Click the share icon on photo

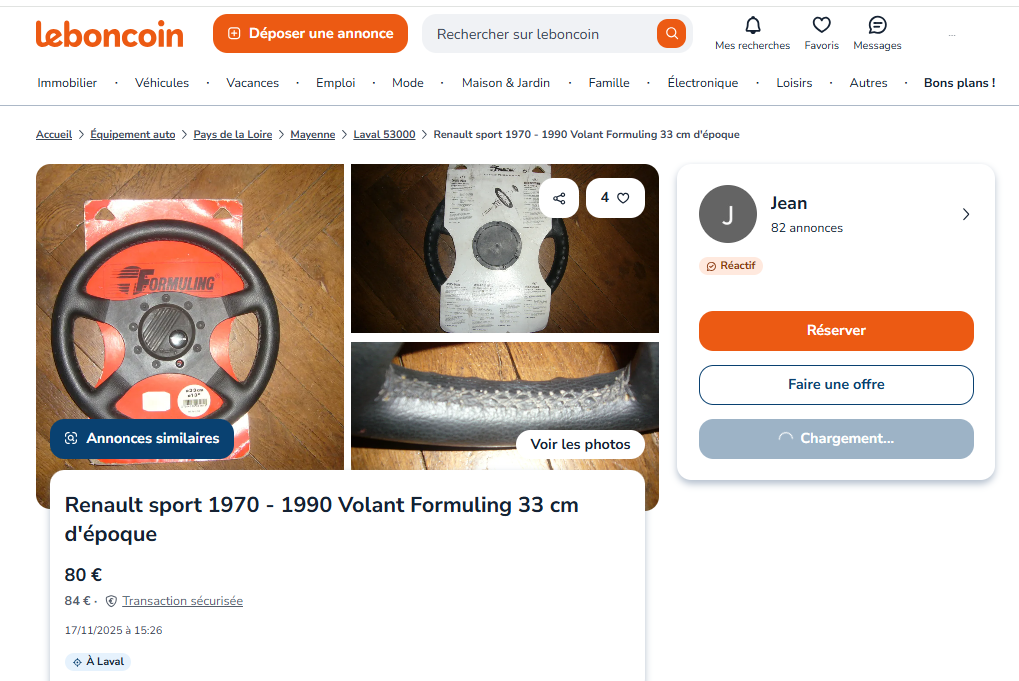pos(559,198)
